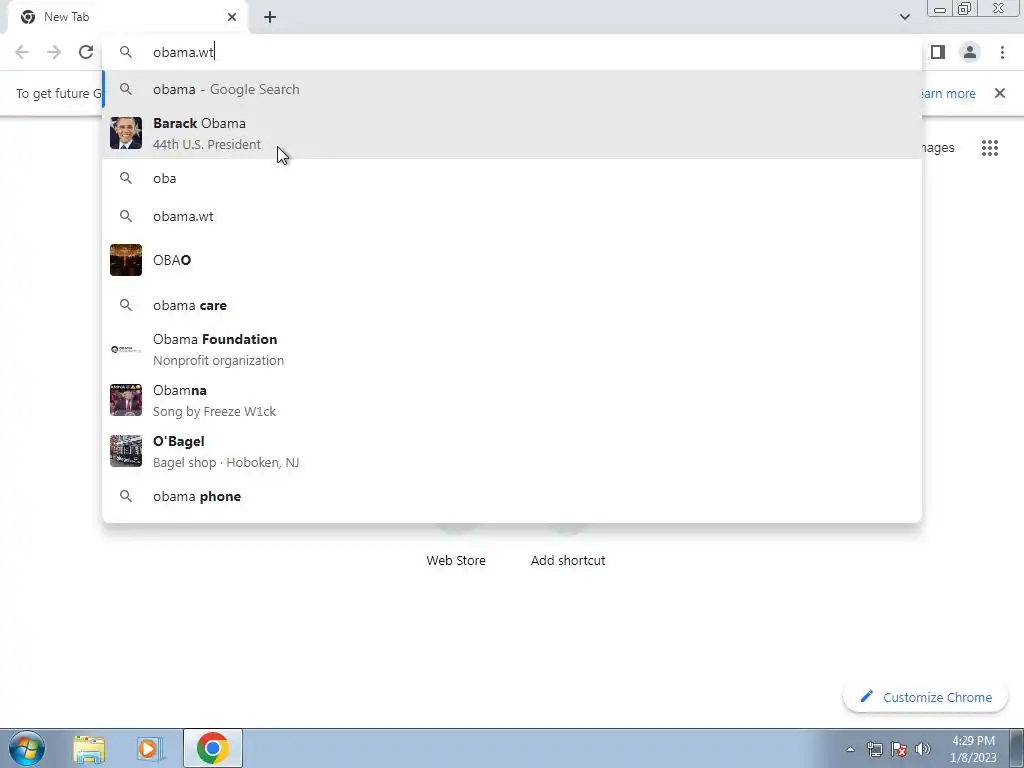Click the address bar text obama.wt

pyautogui.click(x=183, y=52)
